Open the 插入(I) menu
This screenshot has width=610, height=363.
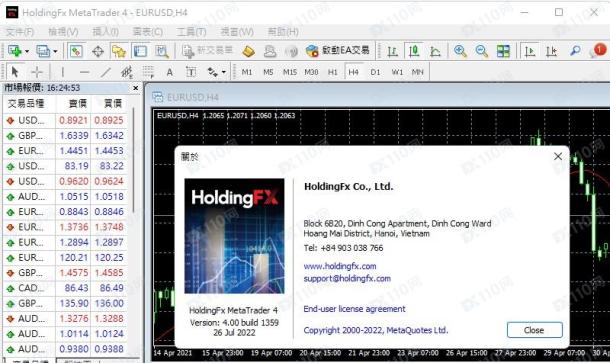105,32
